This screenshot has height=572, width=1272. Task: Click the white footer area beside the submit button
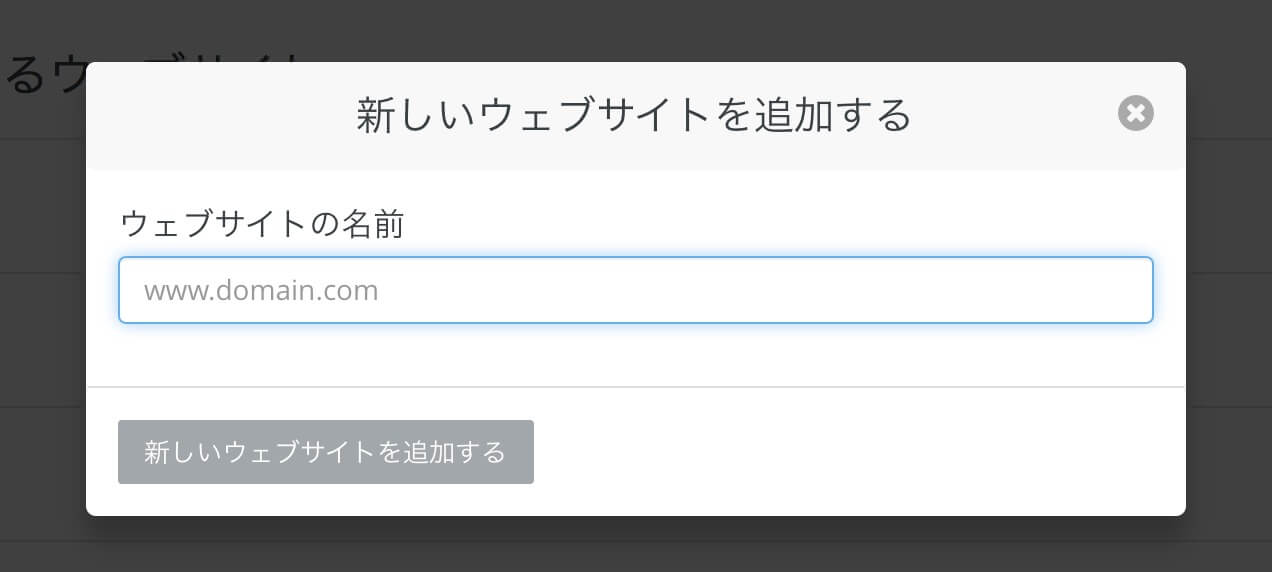(x=860, y=452)
